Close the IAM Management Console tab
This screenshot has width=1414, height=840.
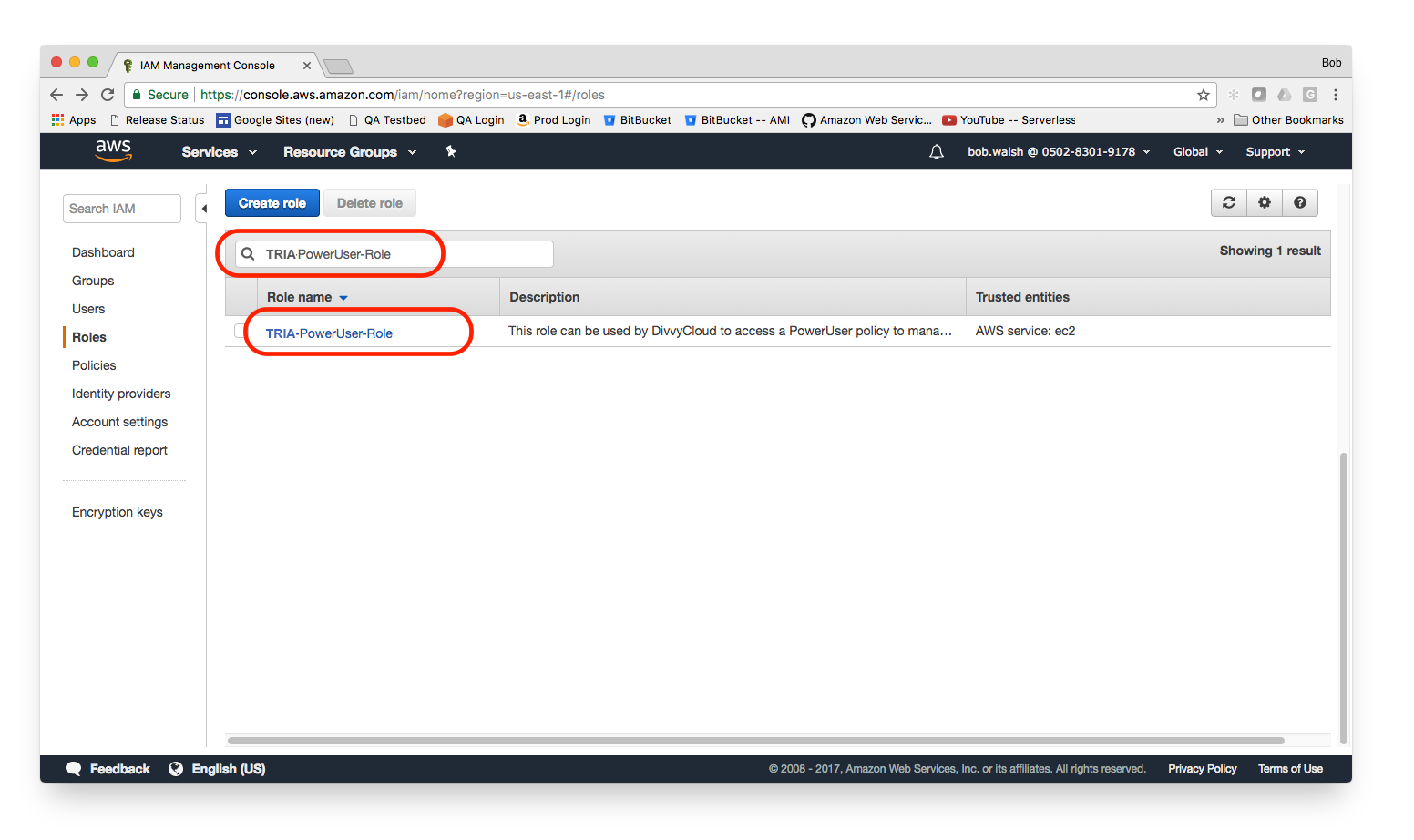pos(307,66)
